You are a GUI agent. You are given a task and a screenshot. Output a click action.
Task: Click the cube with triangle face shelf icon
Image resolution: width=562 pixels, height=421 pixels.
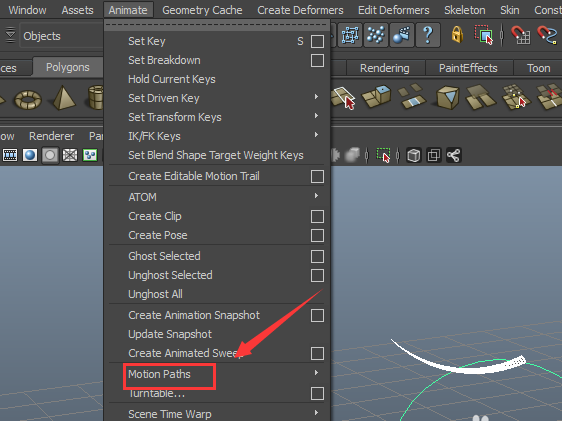(x=447, y=97)
